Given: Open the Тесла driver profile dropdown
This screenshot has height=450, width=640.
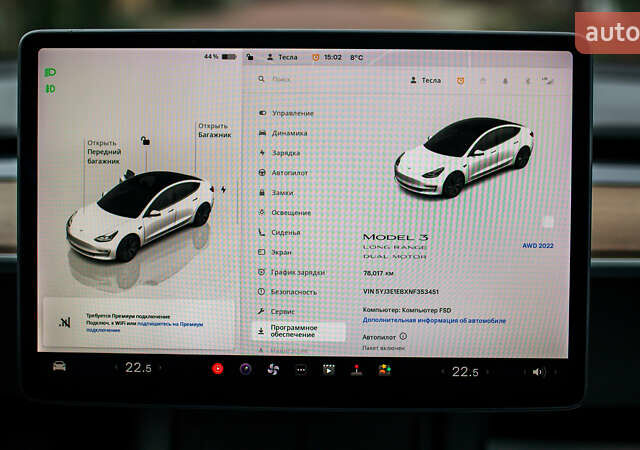Looking at the screenshot, I should pos(426,80).
